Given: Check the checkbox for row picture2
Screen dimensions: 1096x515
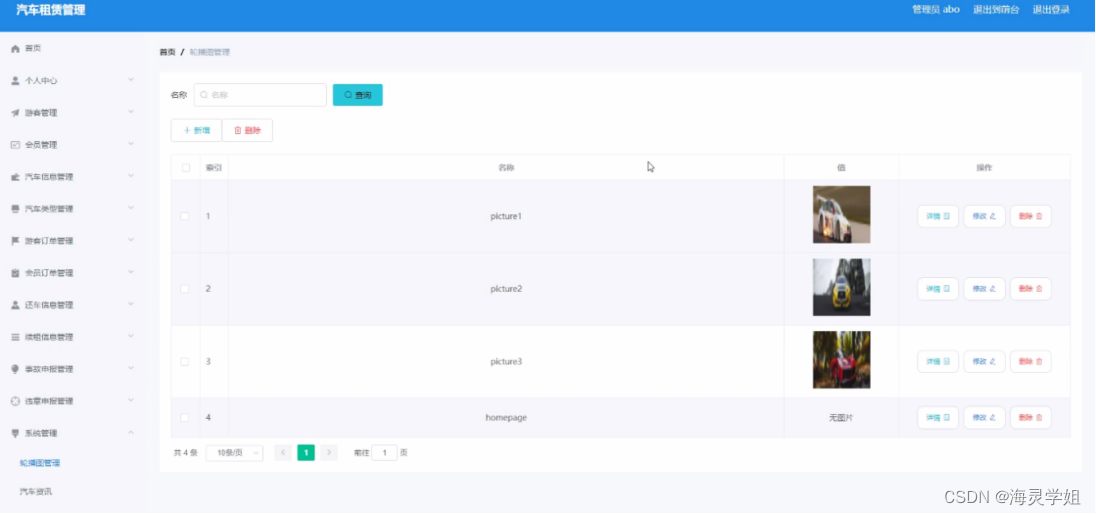Looking at the screenshot, I should 185,289.
